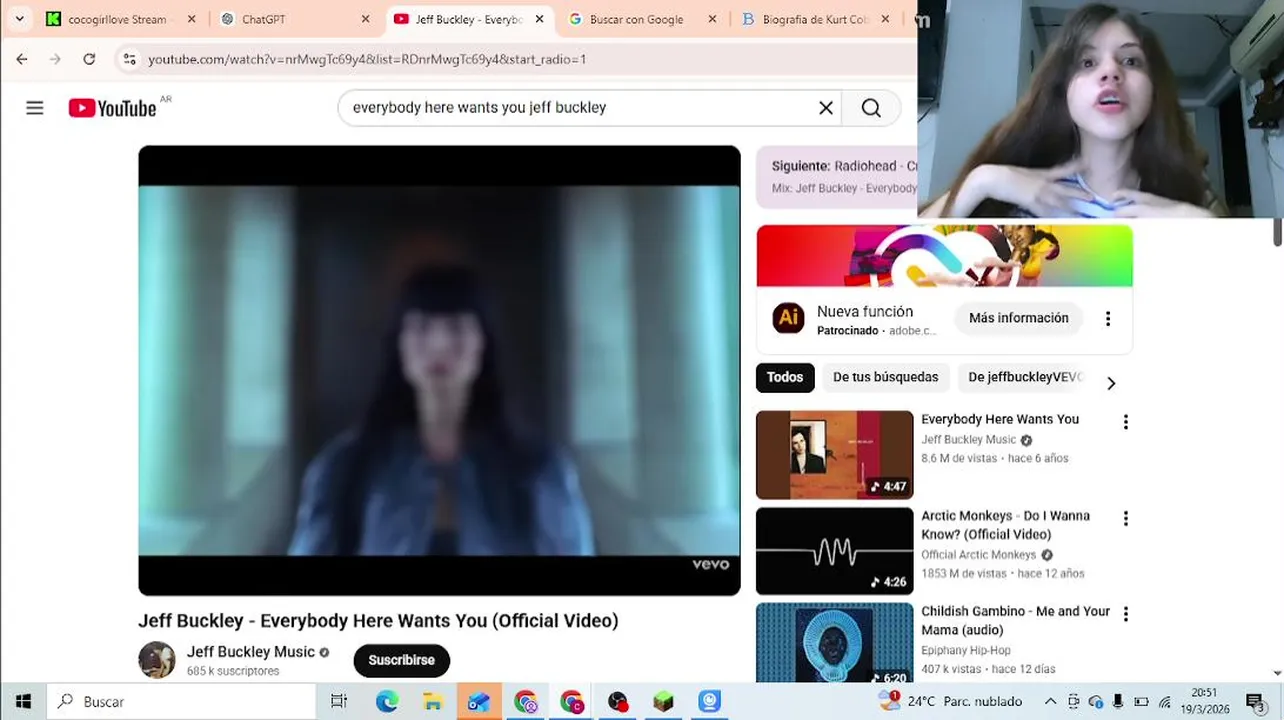Open Everybody Here Wants You thumbnail
1284x720 pixels.
[835, 455]
